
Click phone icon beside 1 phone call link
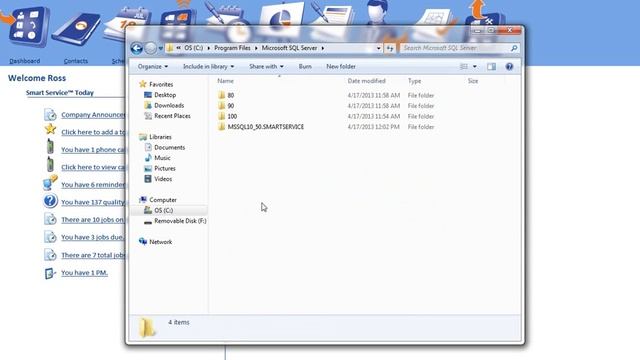click(50, 147)
